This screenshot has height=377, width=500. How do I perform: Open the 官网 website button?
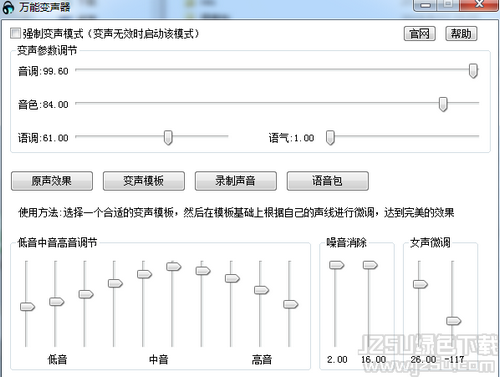coord(420,34)
